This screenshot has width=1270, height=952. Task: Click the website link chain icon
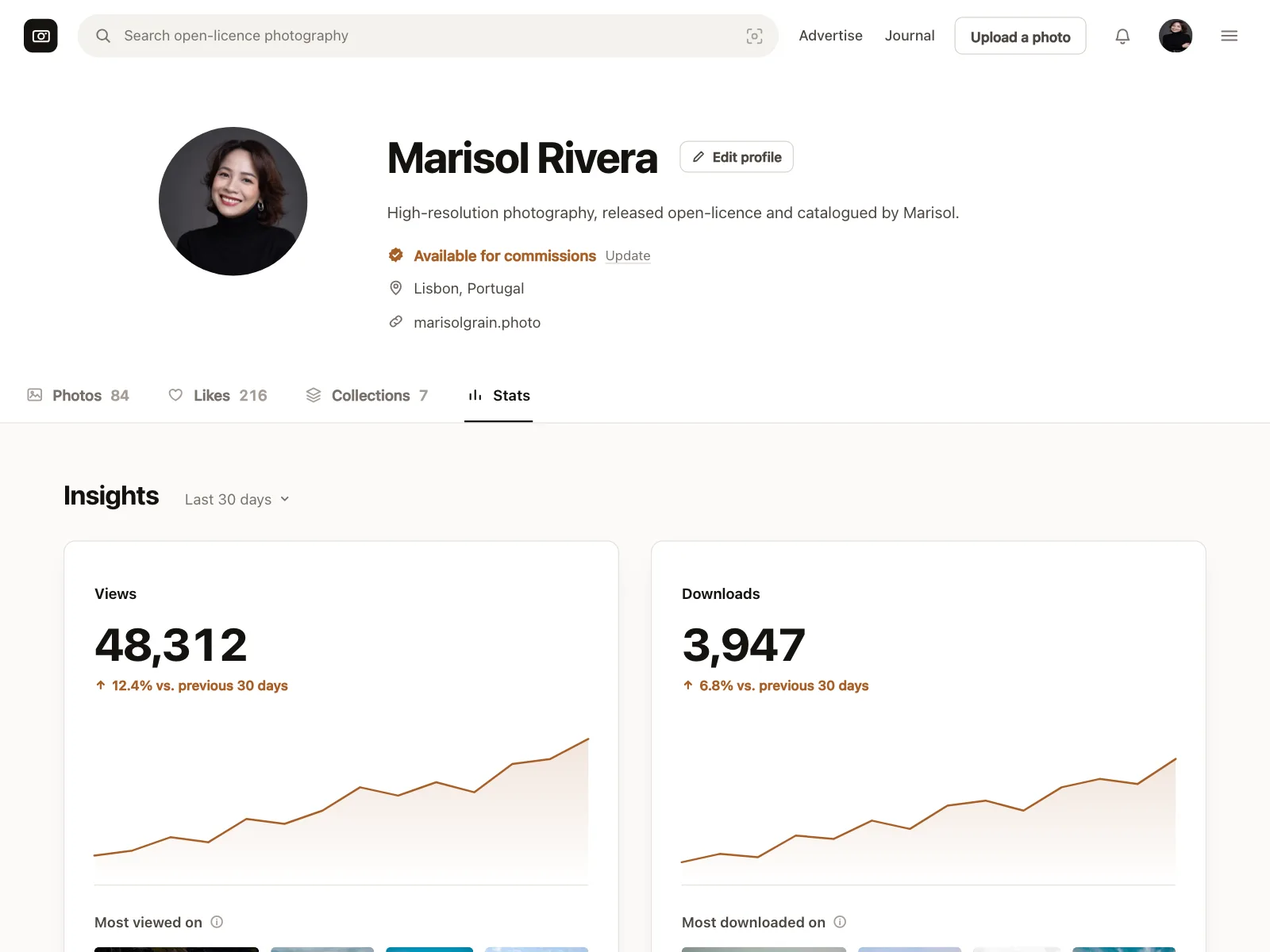(x=395, y=321)
